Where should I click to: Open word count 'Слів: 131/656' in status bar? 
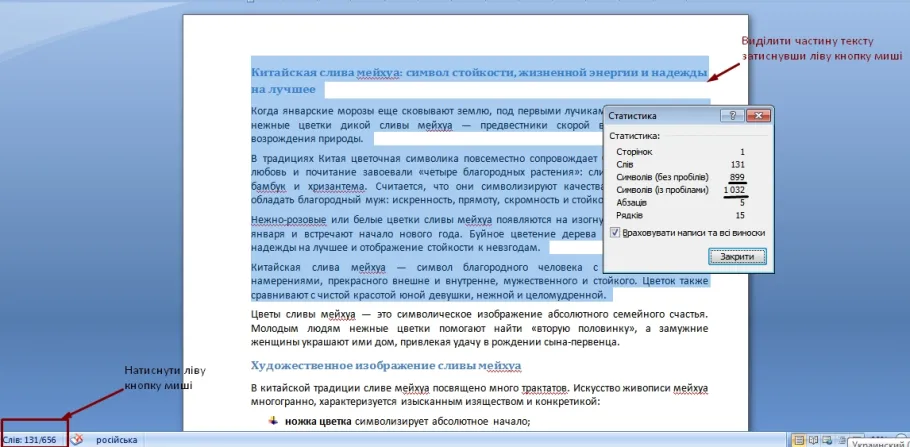click(x=30, y=439)
